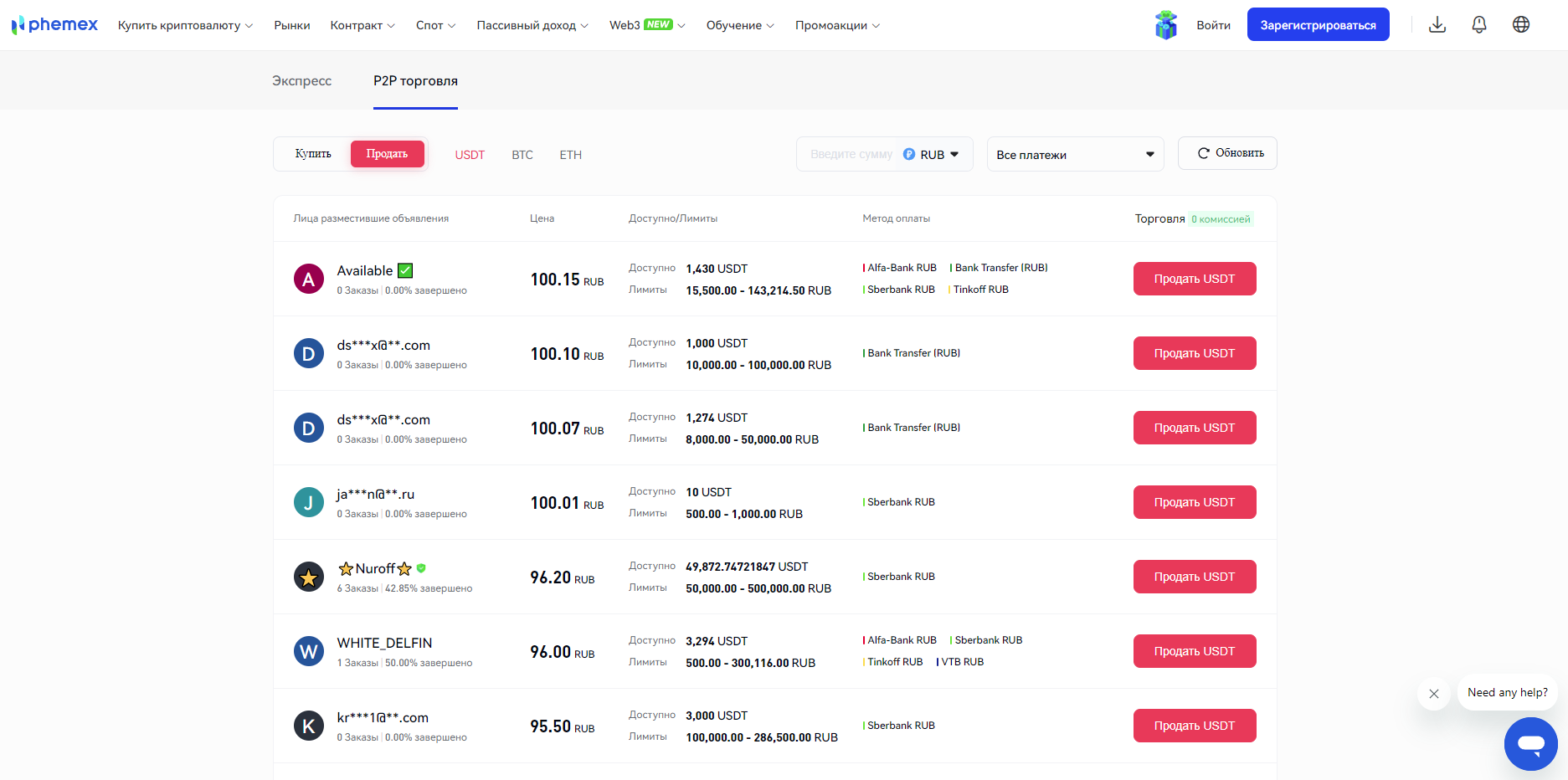This screenshot has width=1568, height=780.
Task: Click the Доступно/Лимиты column header
Action: [673, 218]
